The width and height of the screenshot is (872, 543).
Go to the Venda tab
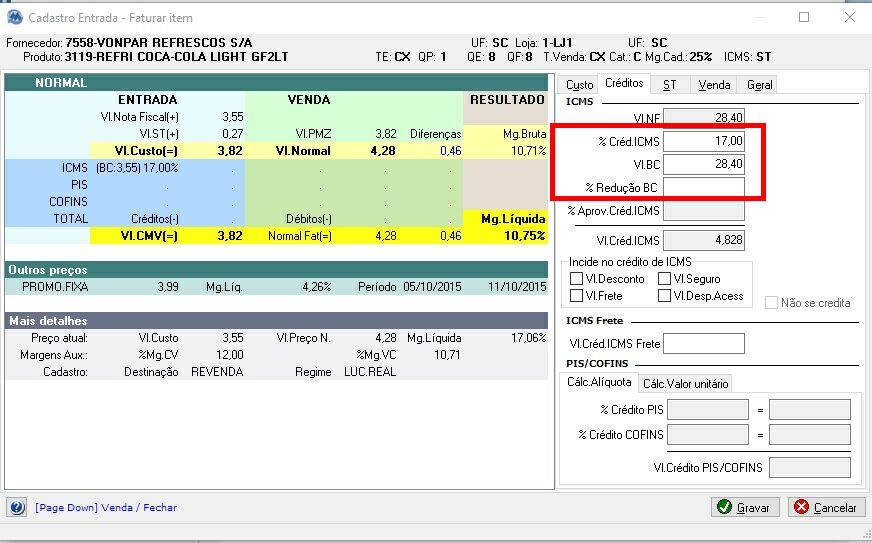(x=714, y=85)
